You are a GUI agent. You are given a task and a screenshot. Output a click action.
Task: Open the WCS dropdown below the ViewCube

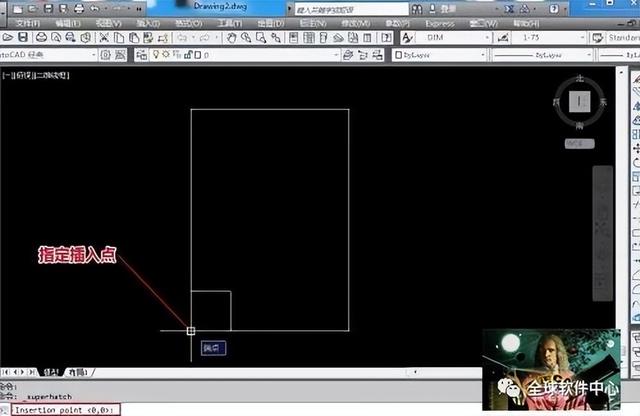[580, 144]
